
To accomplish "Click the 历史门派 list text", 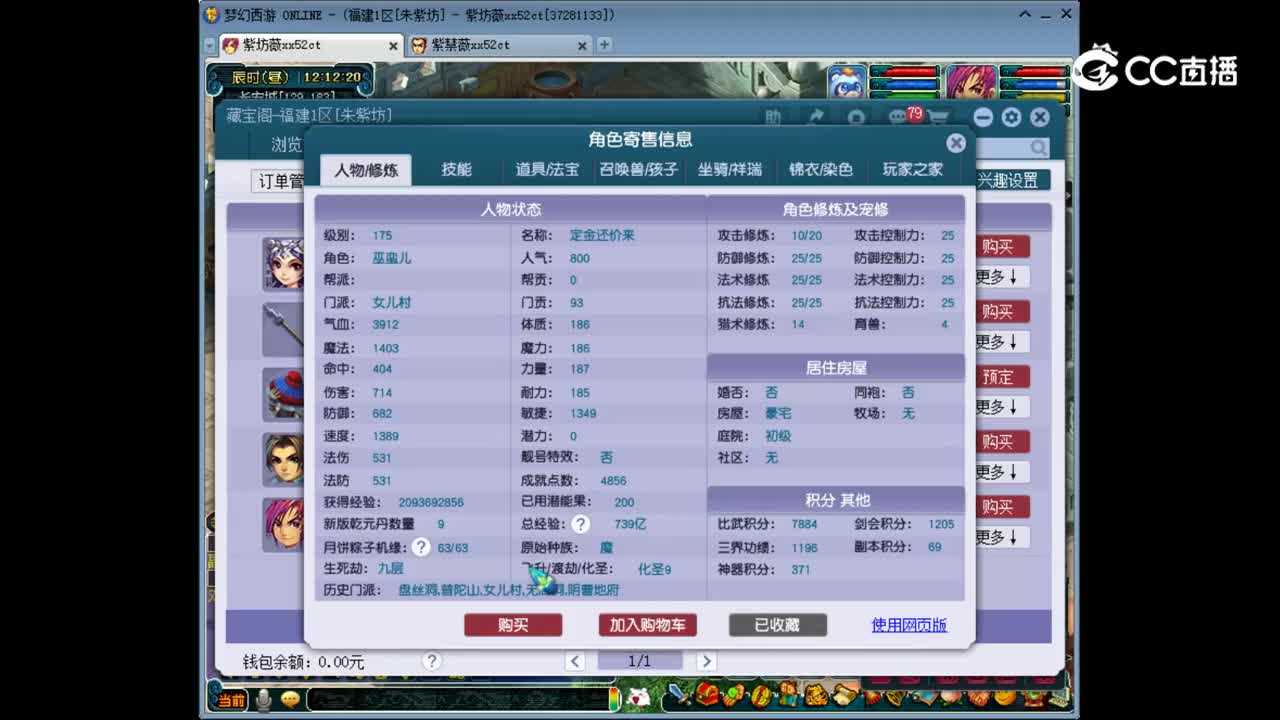I will [x=508, y=590].
